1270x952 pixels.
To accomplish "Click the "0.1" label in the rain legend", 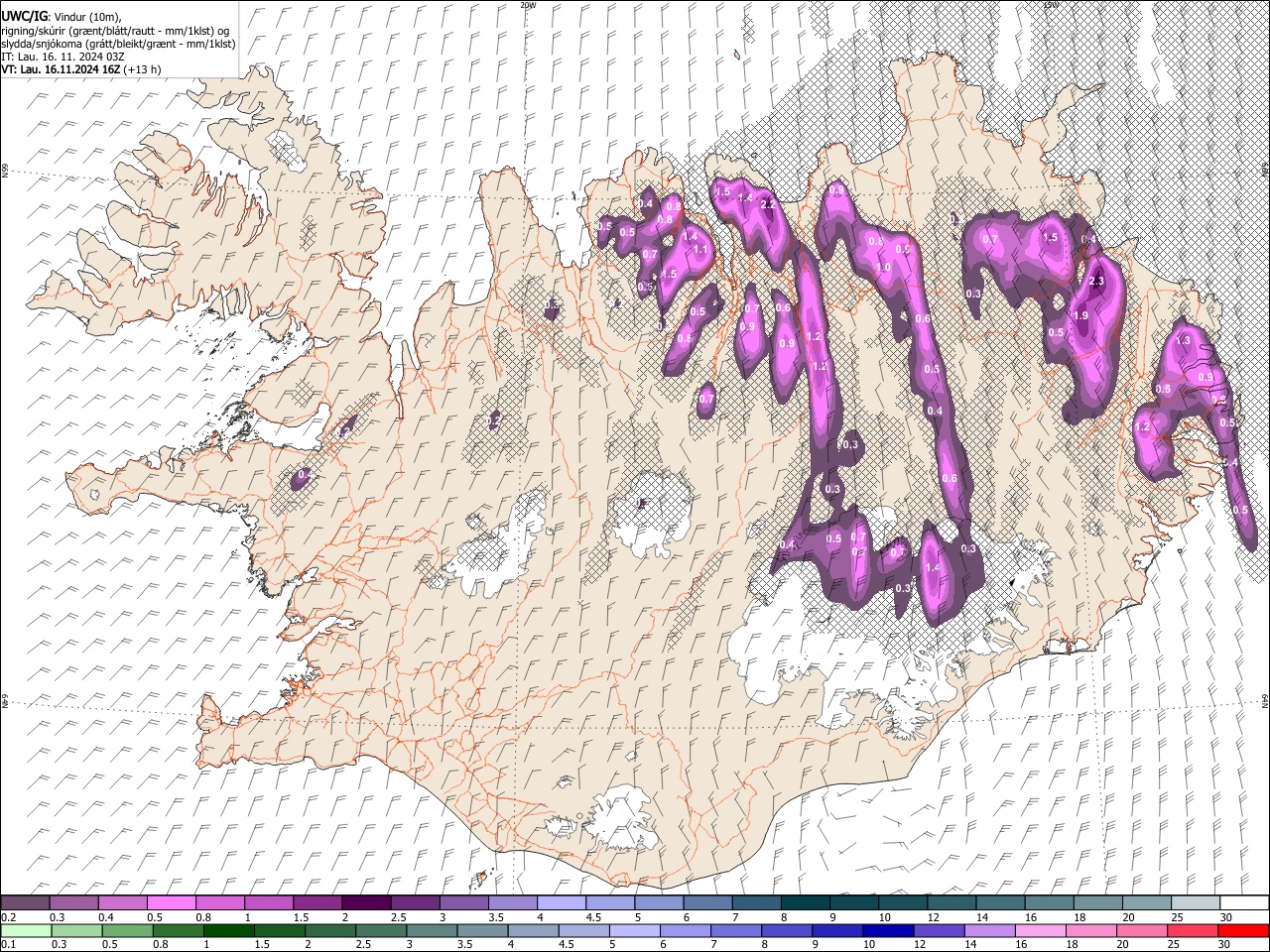I will [x=8, y=944].
